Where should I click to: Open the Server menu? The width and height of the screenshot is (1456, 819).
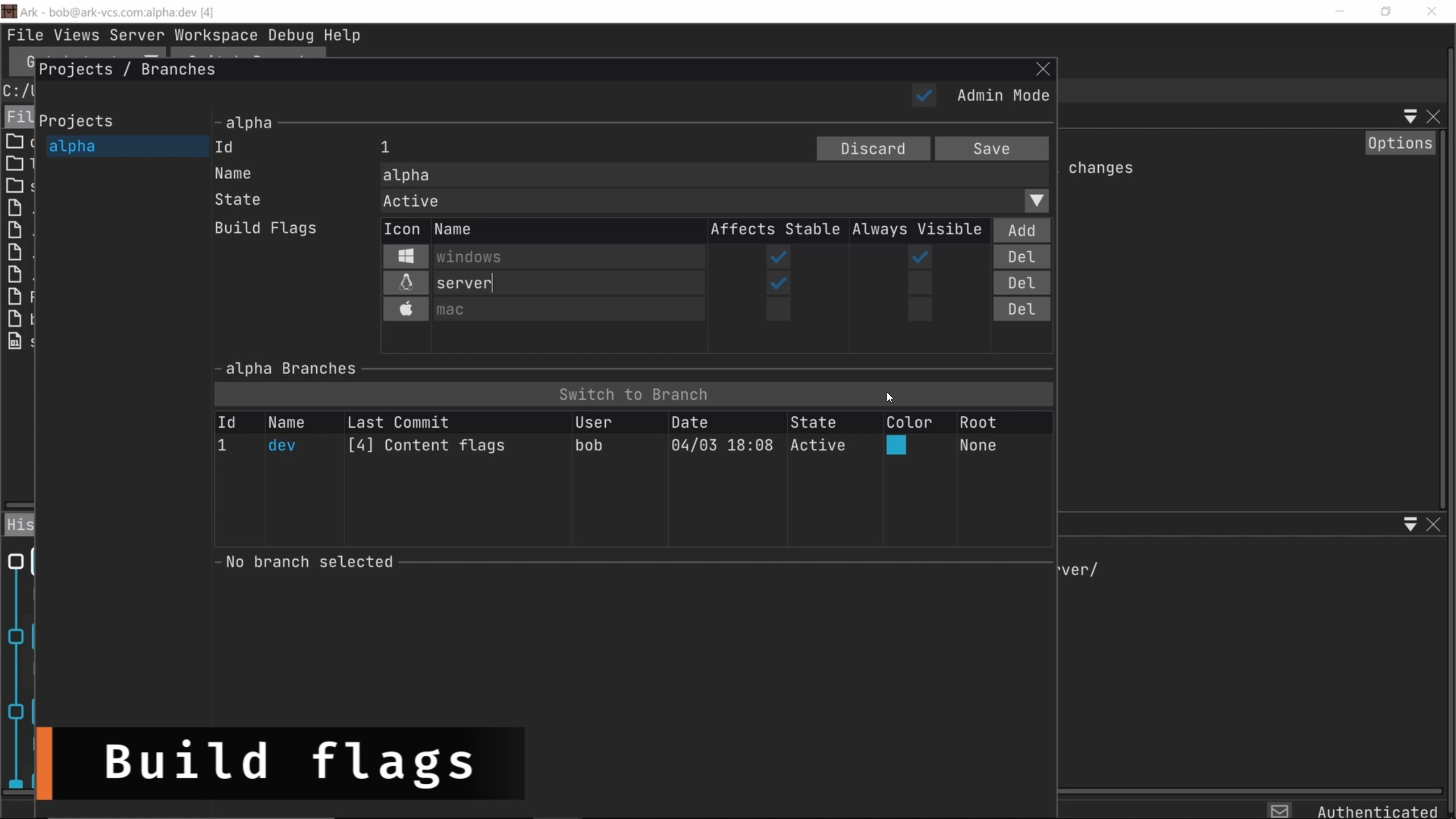(136, 35)
